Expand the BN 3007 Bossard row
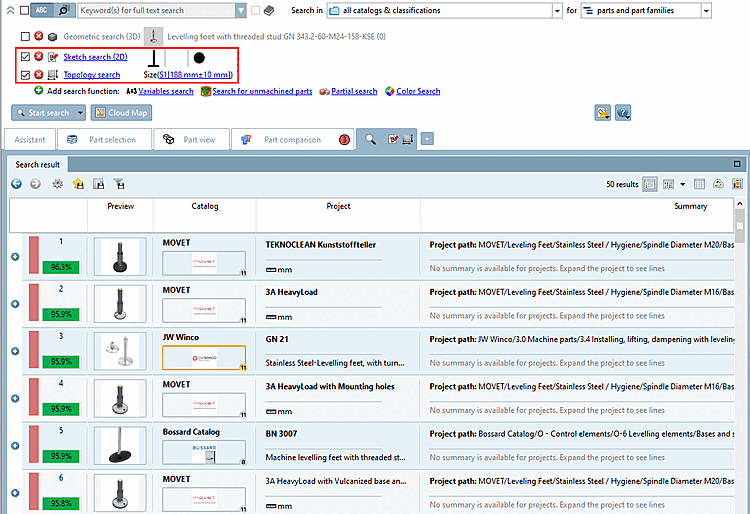 (15, 446)
